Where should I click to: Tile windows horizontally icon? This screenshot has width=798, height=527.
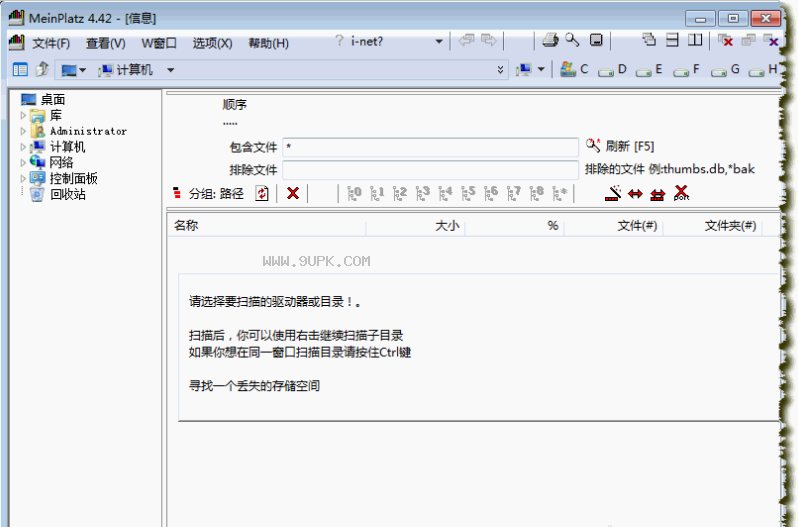[672, 40]
